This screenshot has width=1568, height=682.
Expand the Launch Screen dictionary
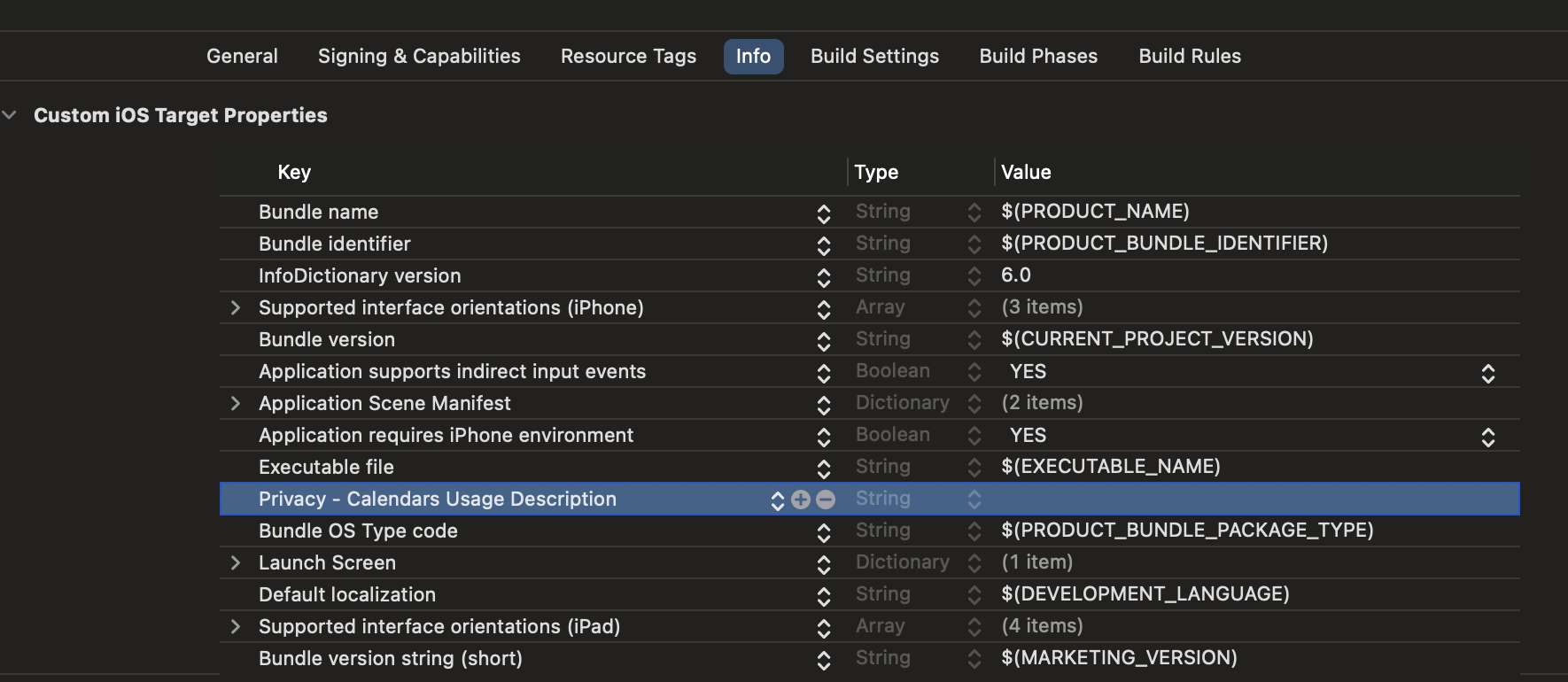pos(236,563)
